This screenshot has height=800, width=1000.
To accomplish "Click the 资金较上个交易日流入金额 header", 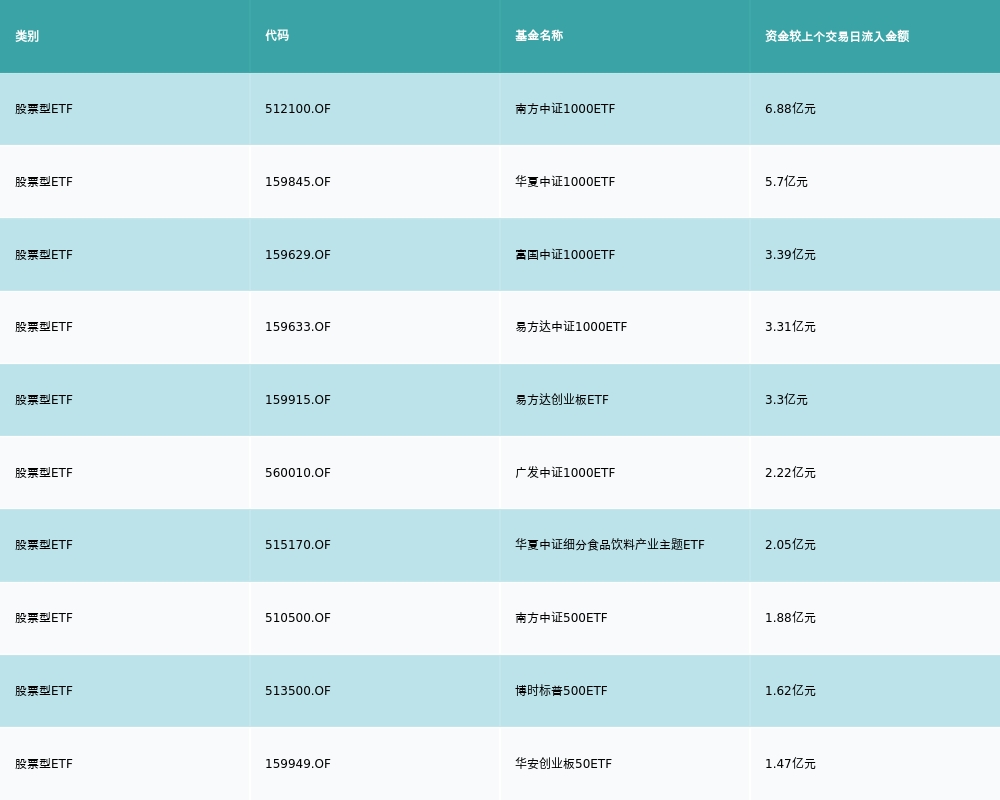I will pyautogui.click(x=837, y=36).
